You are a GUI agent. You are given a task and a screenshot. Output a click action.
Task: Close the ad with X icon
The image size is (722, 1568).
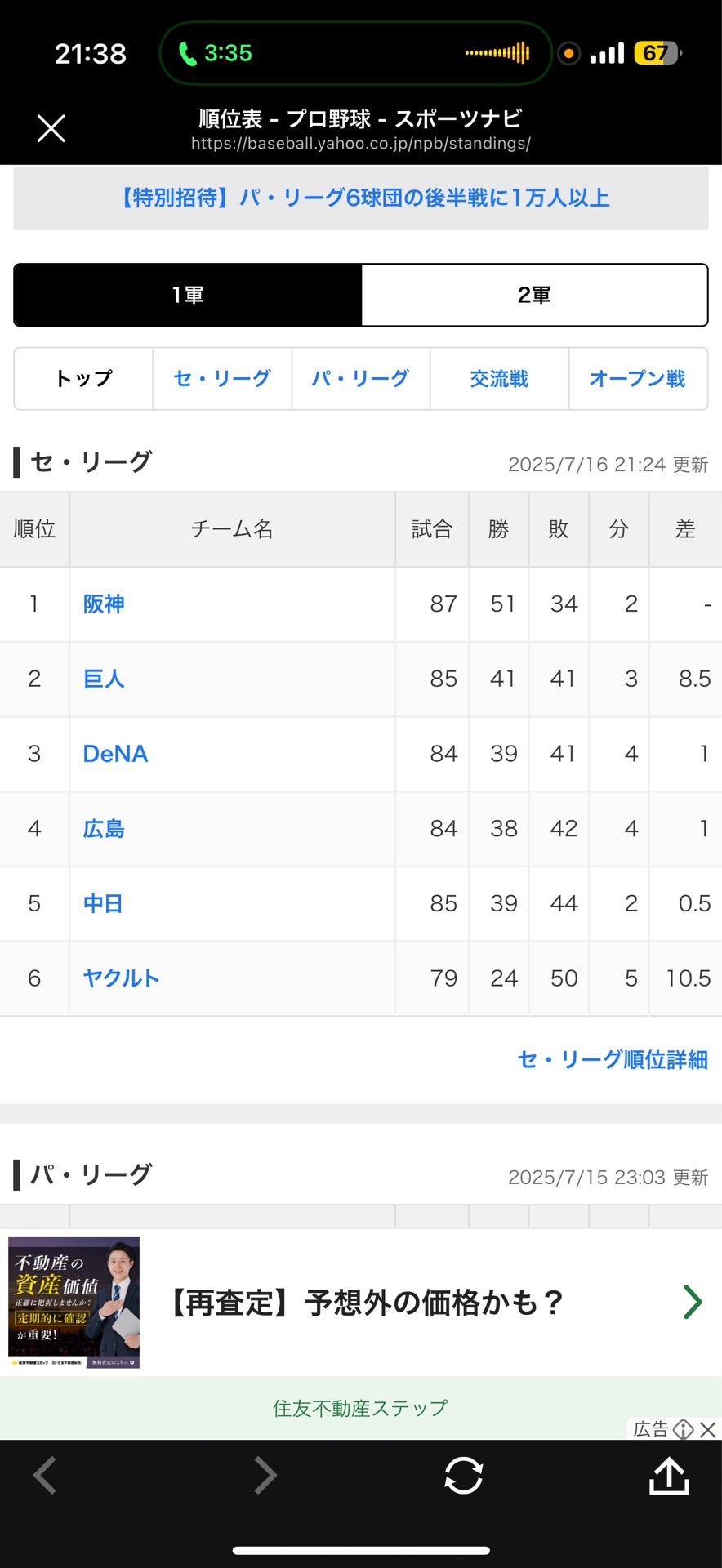tap(708, 1428)
